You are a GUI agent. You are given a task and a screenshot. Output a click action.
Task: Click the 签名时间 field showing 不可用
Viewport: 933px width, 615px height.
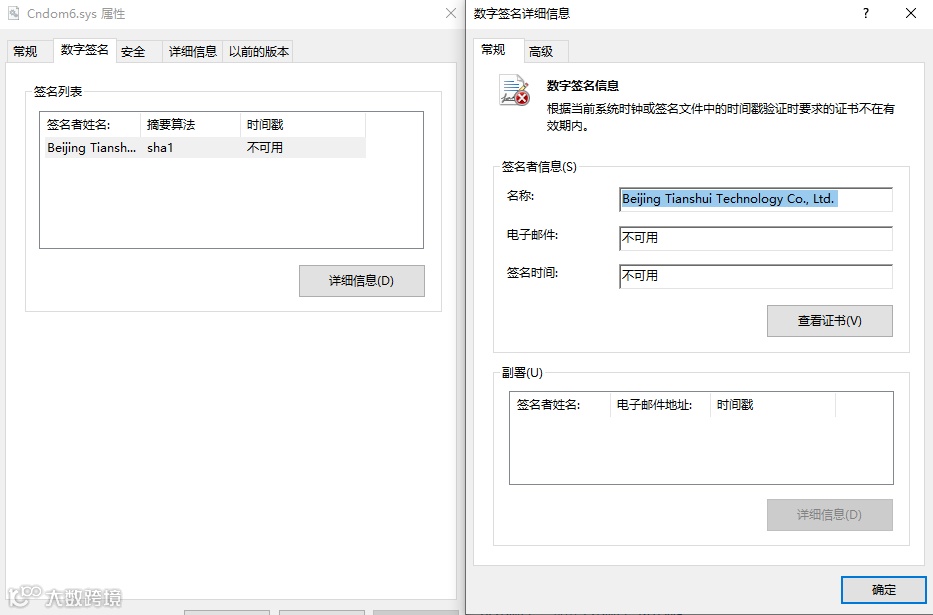(x=756, y=276)
